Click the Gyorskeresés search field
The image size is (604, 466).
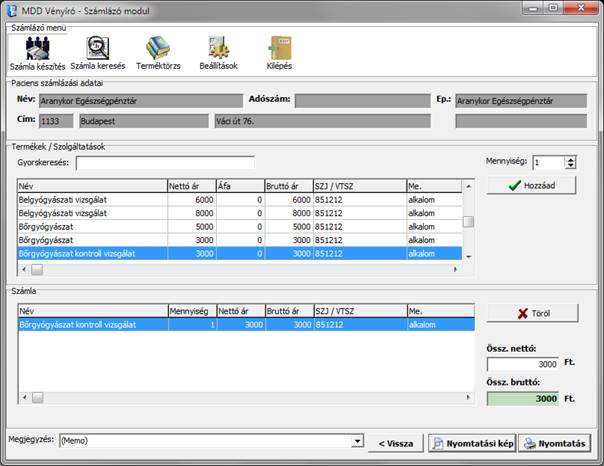[x=165, y=163]
